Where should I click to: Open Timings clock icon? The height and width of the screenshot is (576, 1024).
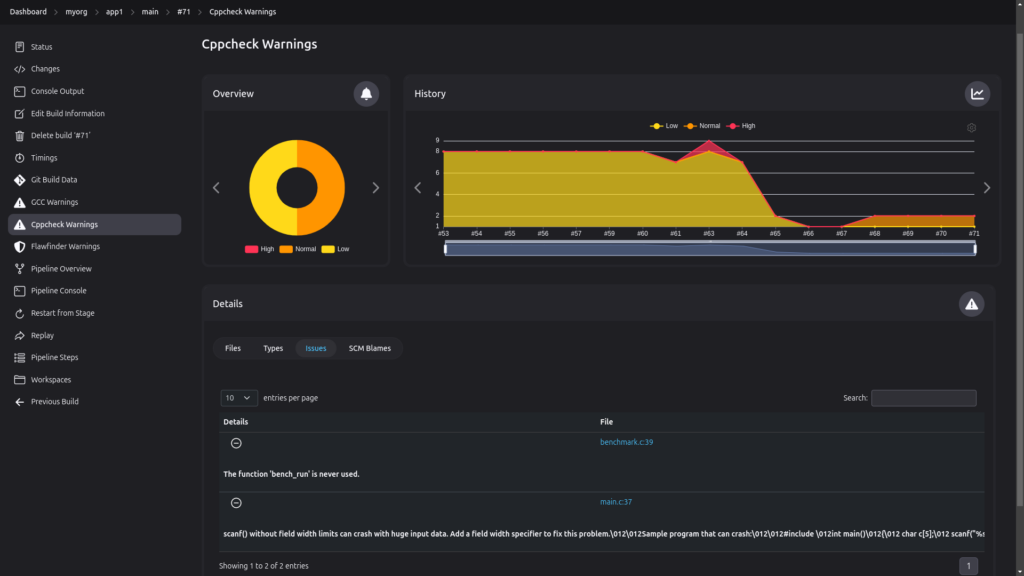(20, 158)
